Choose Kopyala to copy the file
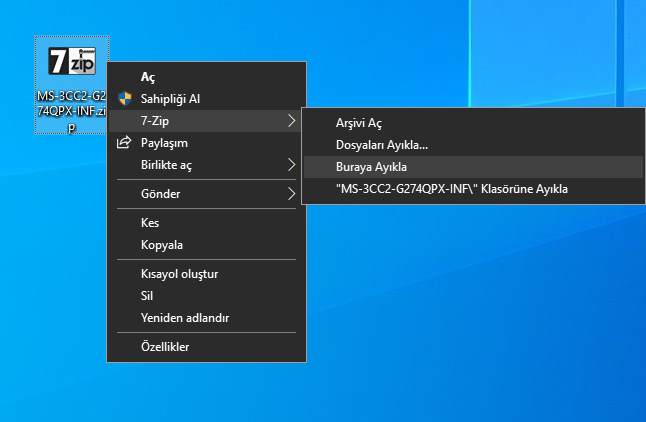646x422 pixels. pyautogui.click(x=206, y=245)
